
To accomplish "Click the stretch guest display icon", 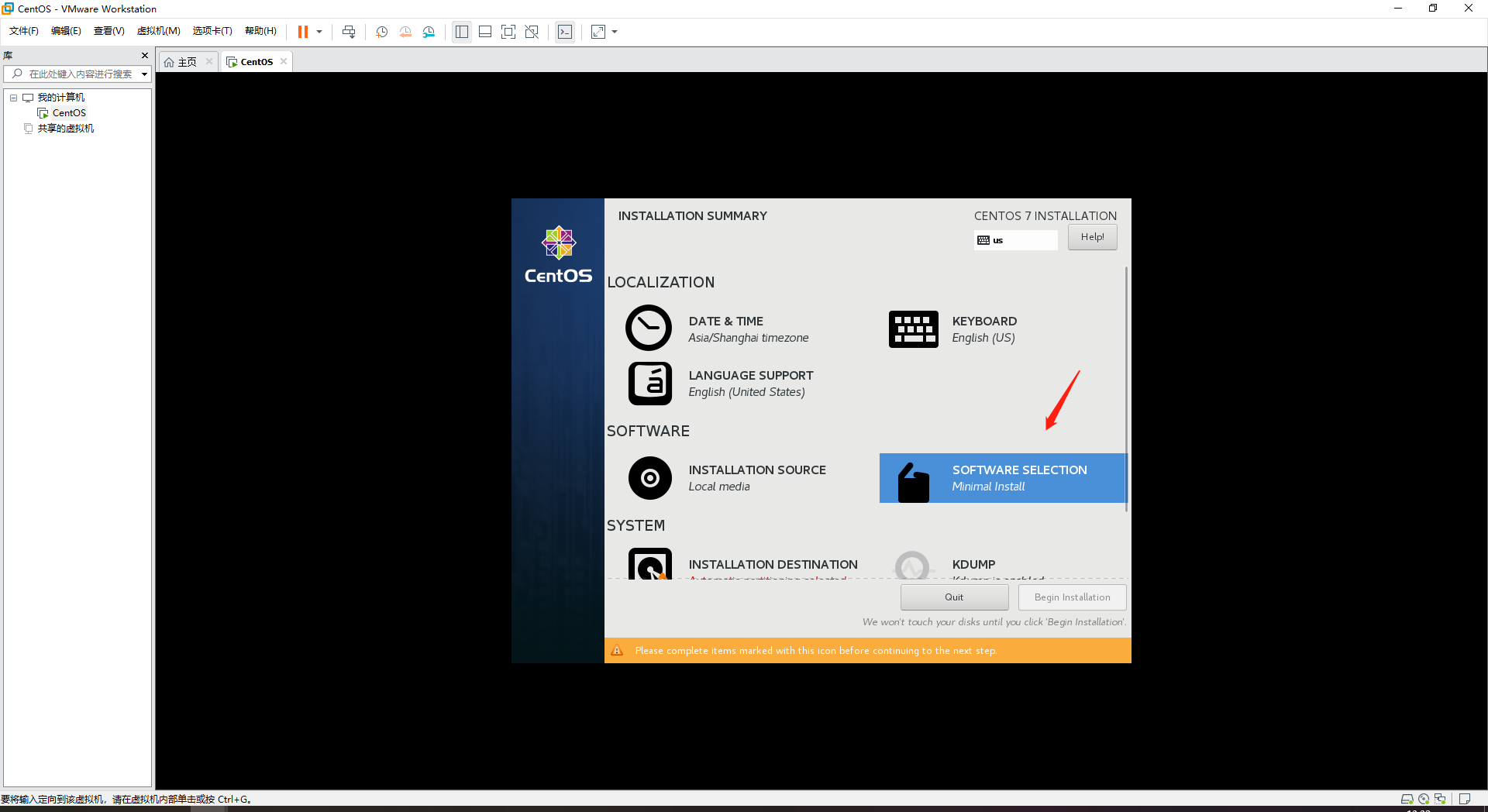I will click(x=598, y=32).
